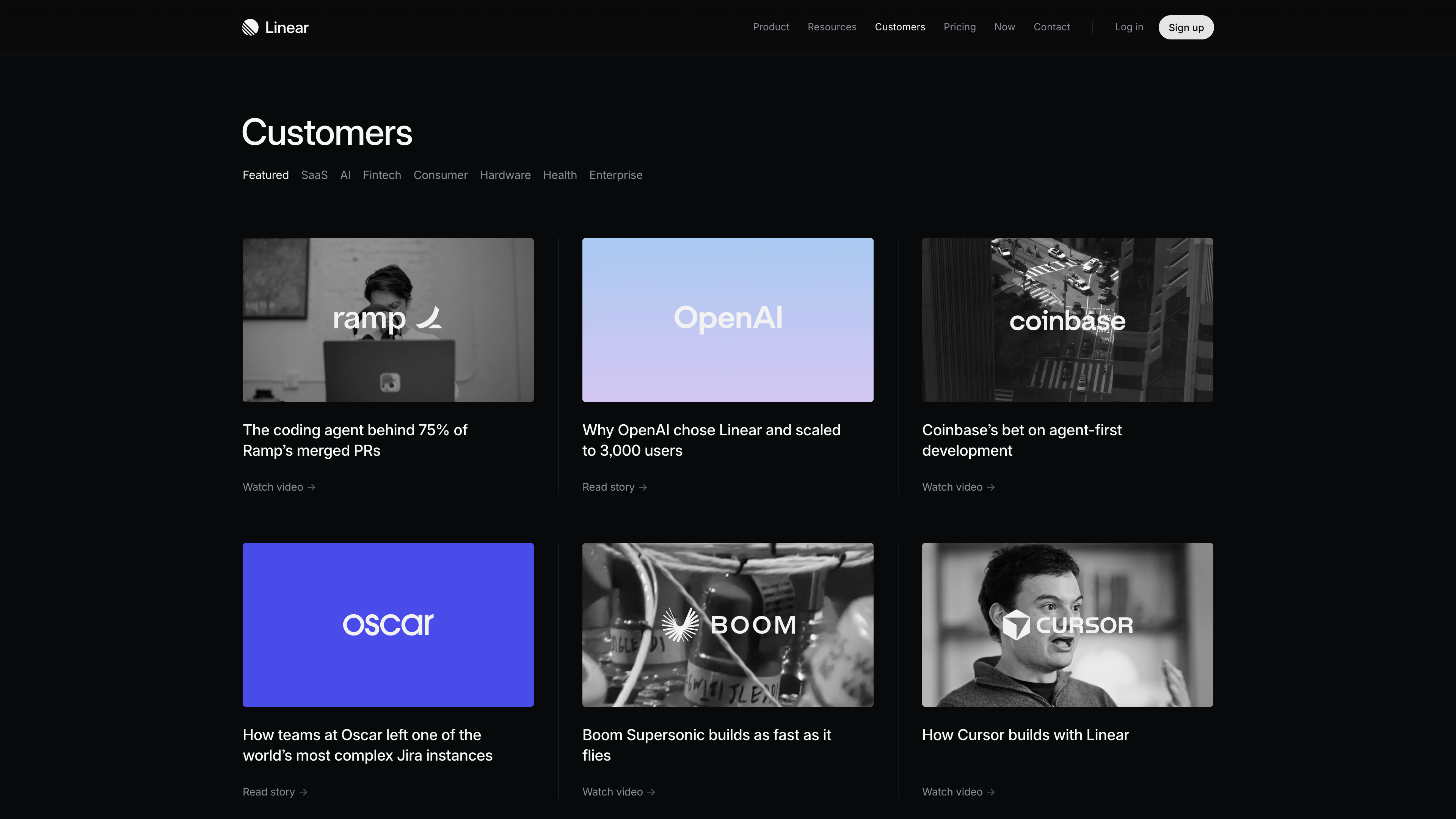Select the Consumer filter tab

click(x=440, y=175)
